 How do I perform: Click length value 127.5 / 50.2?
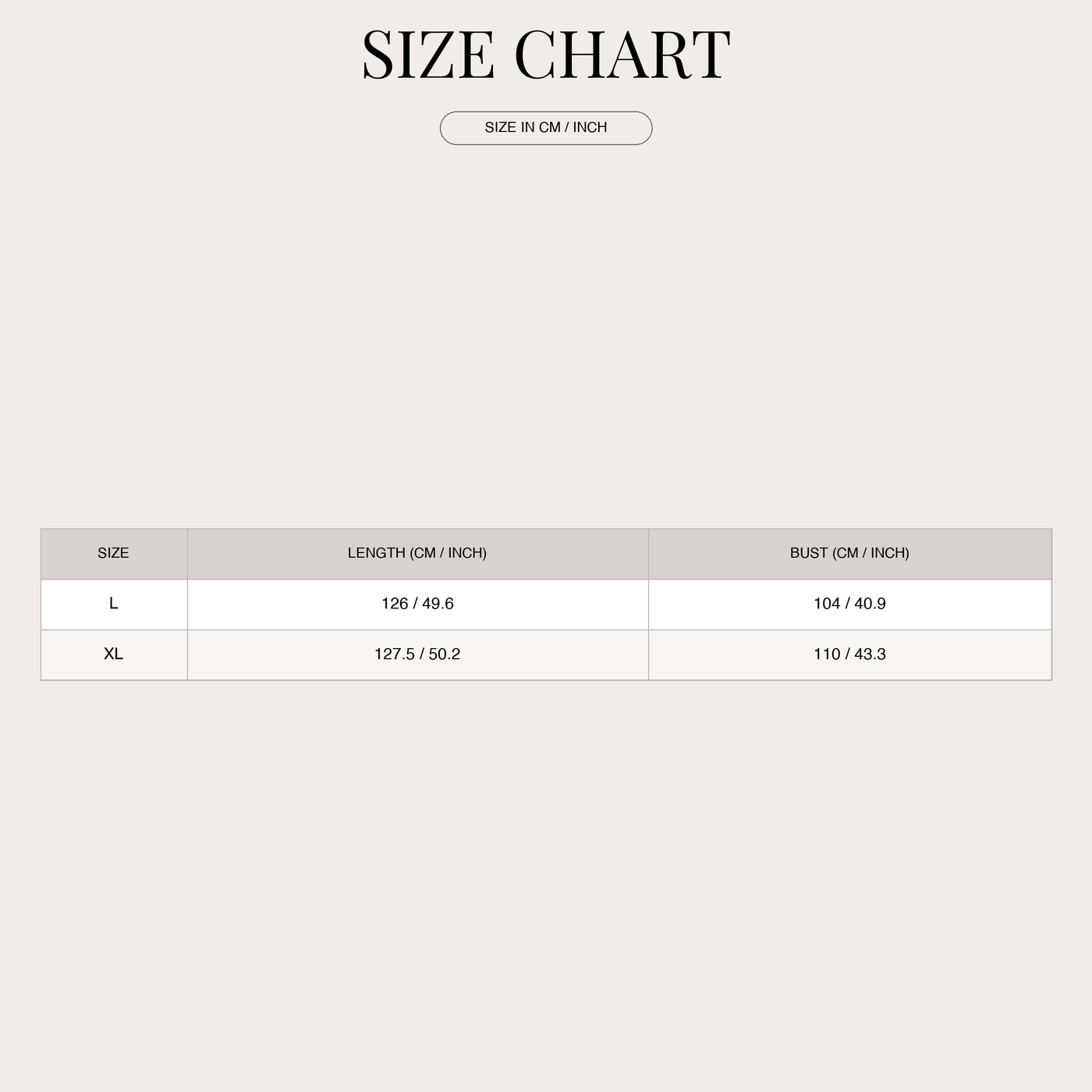(x=417, y=655)
